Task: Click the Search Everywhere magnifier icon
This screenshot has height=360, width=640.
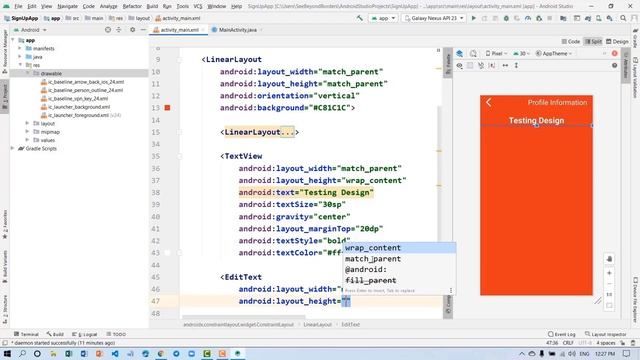Action: pyautogui.click(x=623, y=18)
